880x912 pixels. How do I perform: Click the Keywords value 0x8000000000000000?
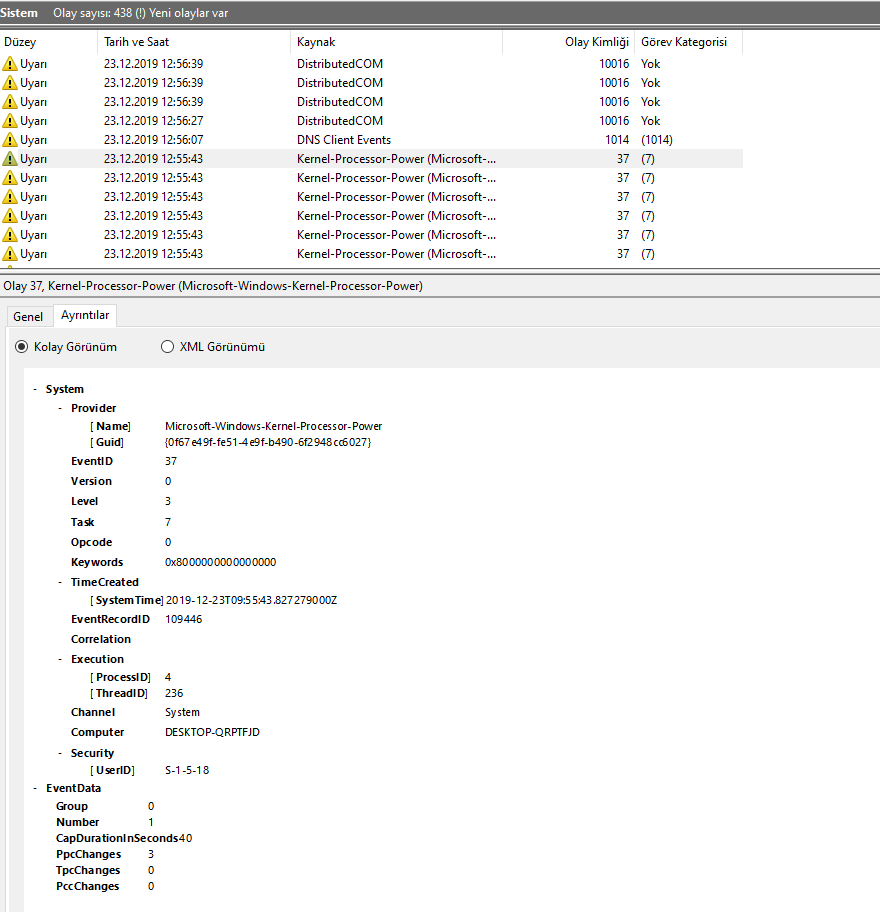tap(220, 562)
